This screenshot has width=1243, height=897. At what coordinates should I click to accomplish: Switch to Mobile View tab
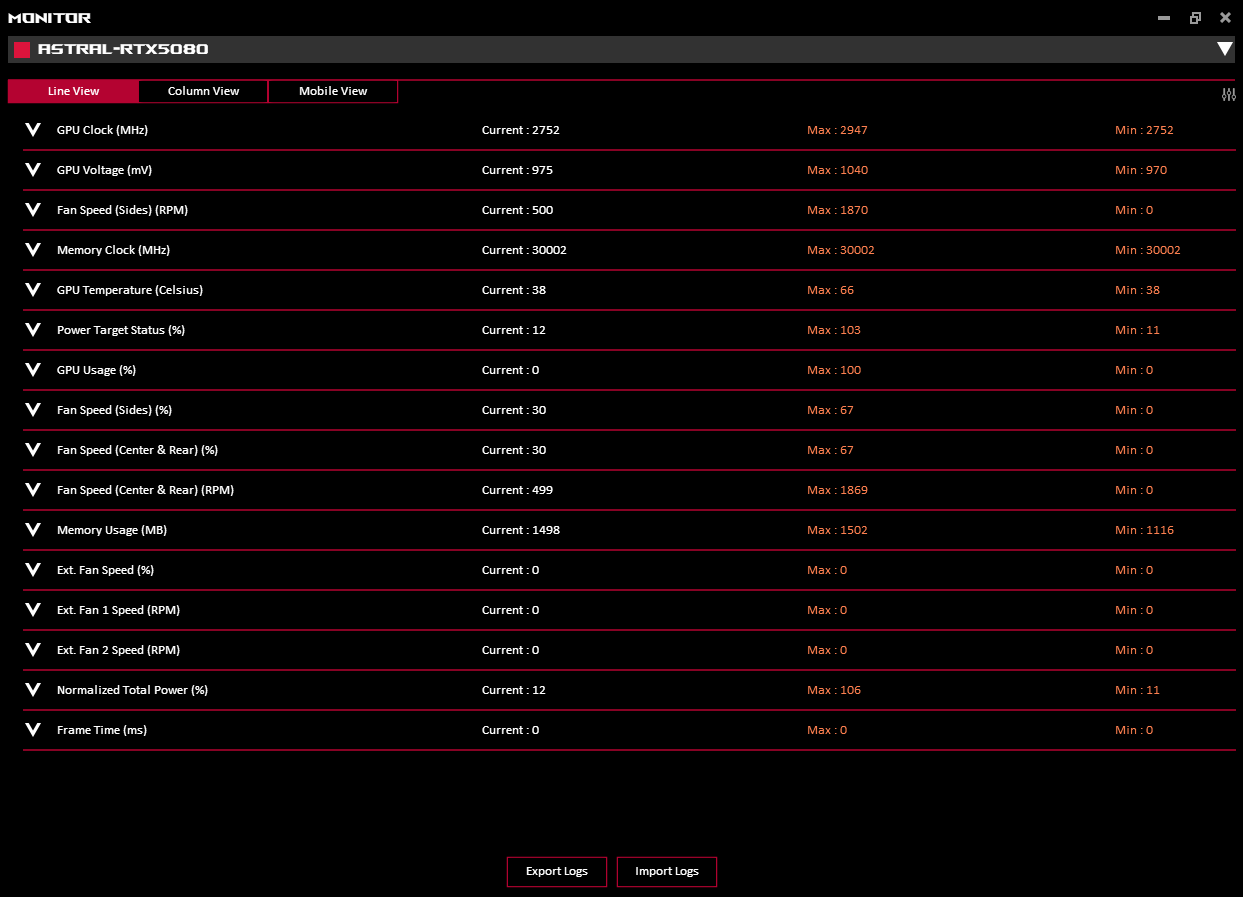[x=333, y=91]
